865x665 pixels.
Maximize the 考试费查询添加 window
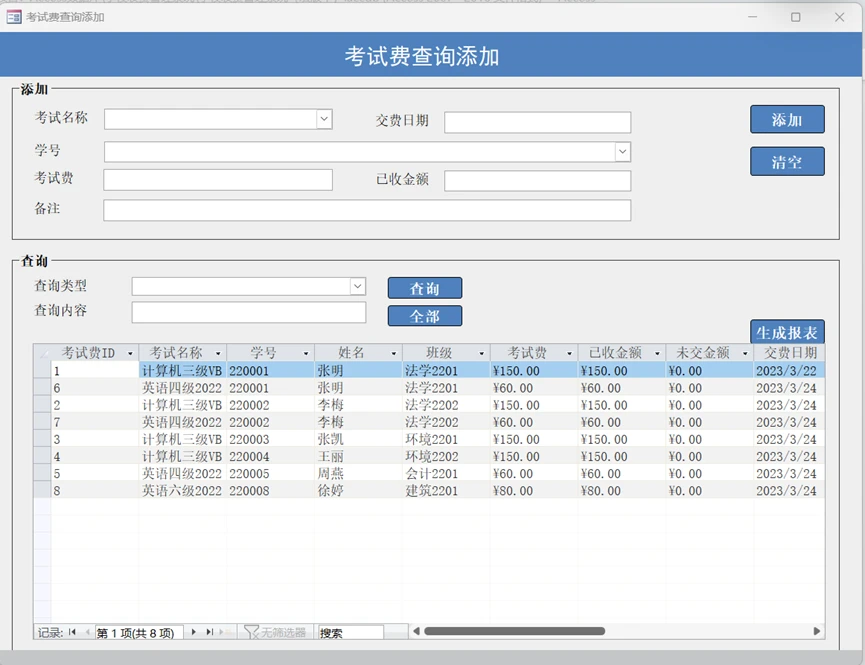tap(795, 17)
